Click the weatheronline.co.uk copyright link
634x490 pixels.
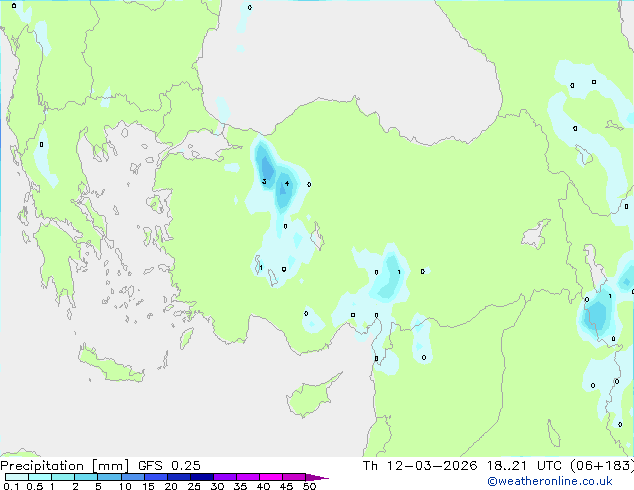pos(550,481)
